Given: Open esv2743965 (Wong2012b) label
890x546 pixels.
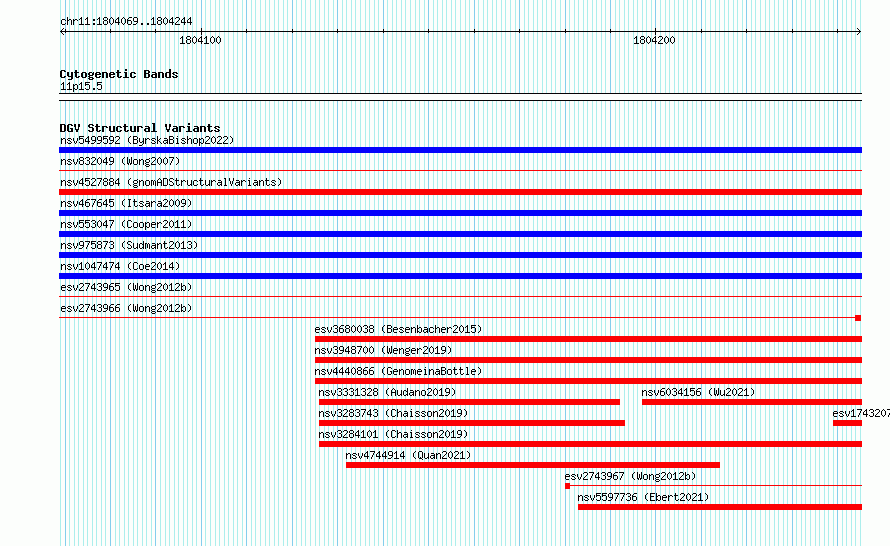Looking at the screenshot, I should (x=126, y=287).
